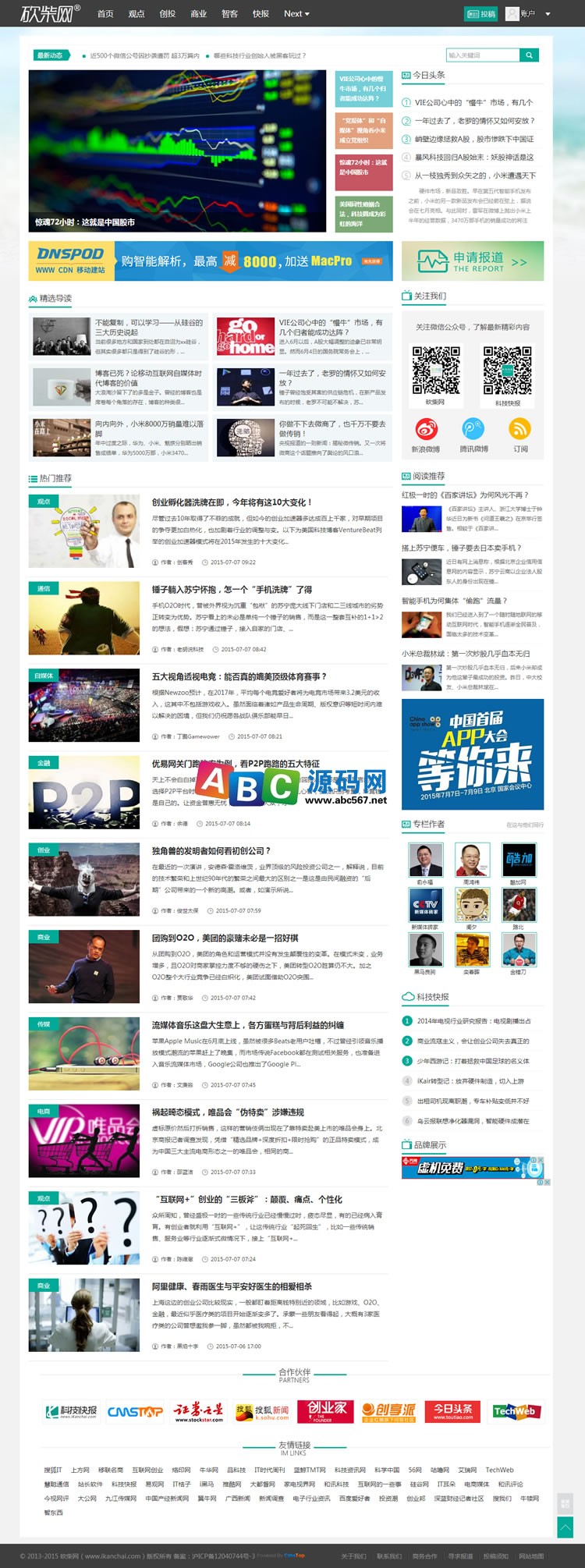The height and width of the screenshot is (1568, 585).
Task: Open the 首页 navigation item
Action: point(105,14)
